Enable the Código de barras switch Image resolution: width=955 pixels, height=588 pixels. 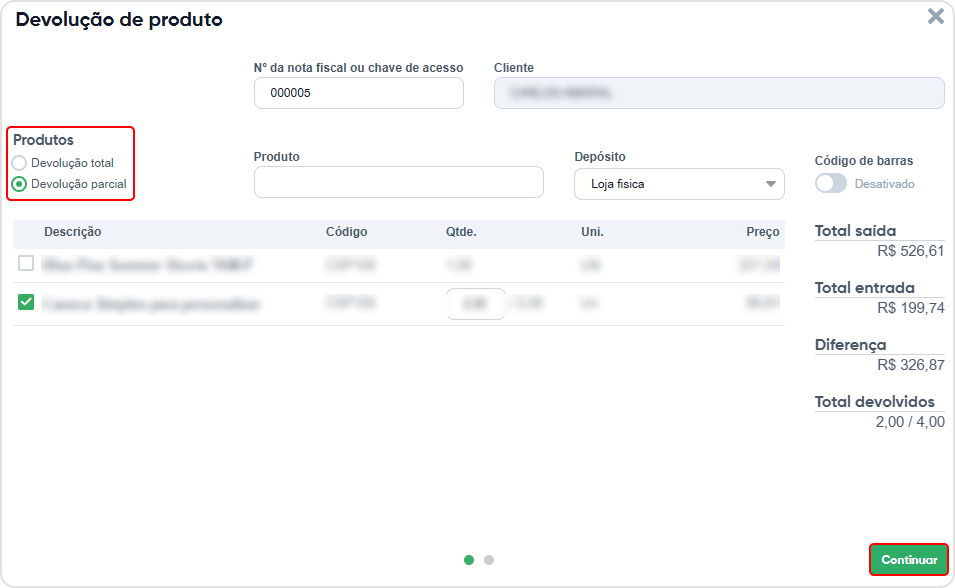click(x=831, y=183)
